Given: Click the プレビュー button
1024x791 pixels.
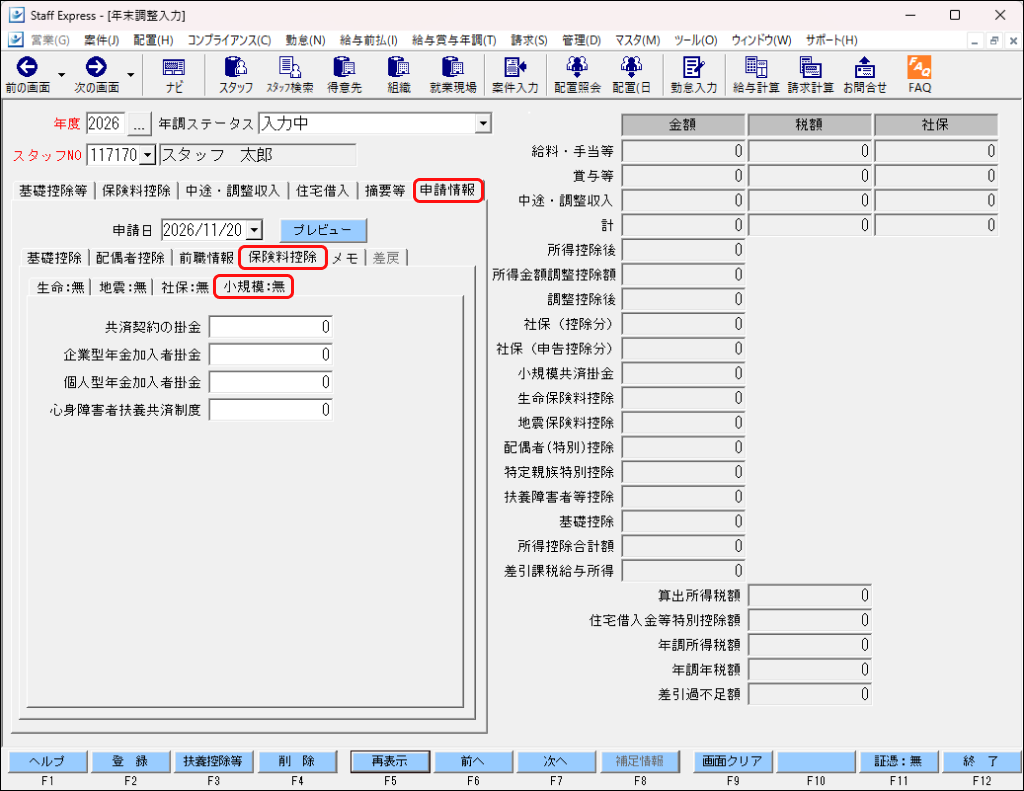Looking at the screenshot, I should pos(323,230).
